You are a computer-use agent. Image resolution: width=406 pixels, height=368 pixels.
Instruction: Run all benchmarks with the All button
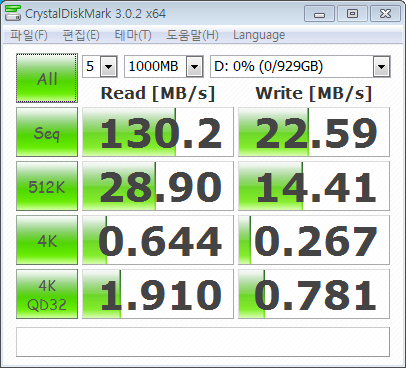click(47, 78)
